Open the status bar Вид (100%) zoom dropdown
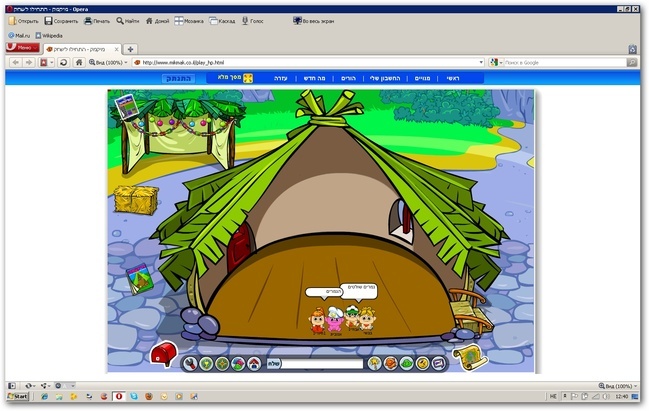649x411 pixels. 618,386
